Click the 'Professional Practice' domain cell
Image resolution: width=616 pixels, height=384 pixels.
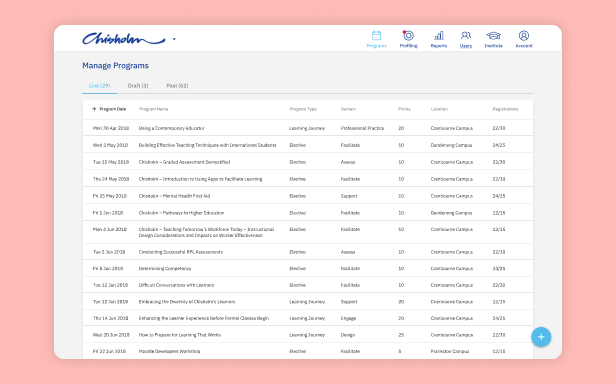pos(362,128)
